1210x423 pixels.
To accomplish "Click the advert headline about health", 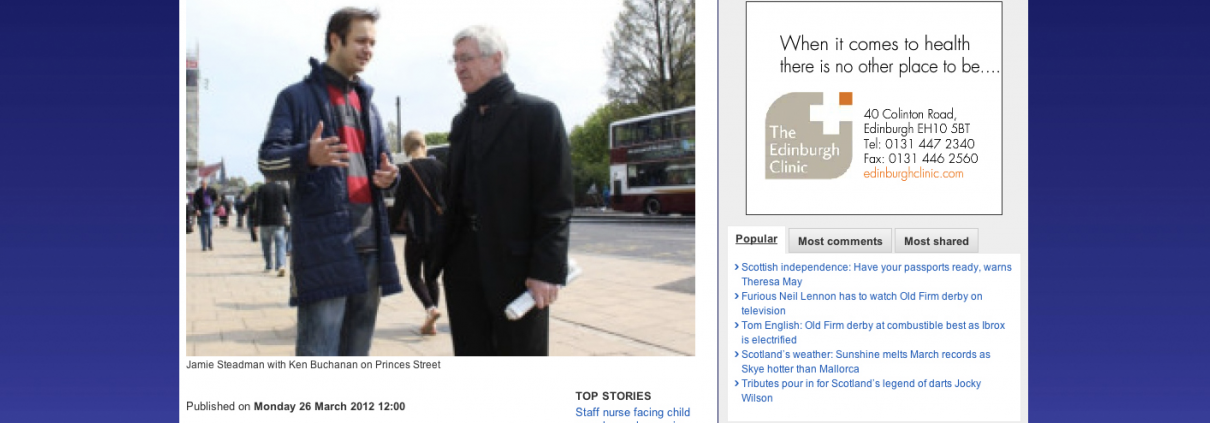I will [889, 55].
